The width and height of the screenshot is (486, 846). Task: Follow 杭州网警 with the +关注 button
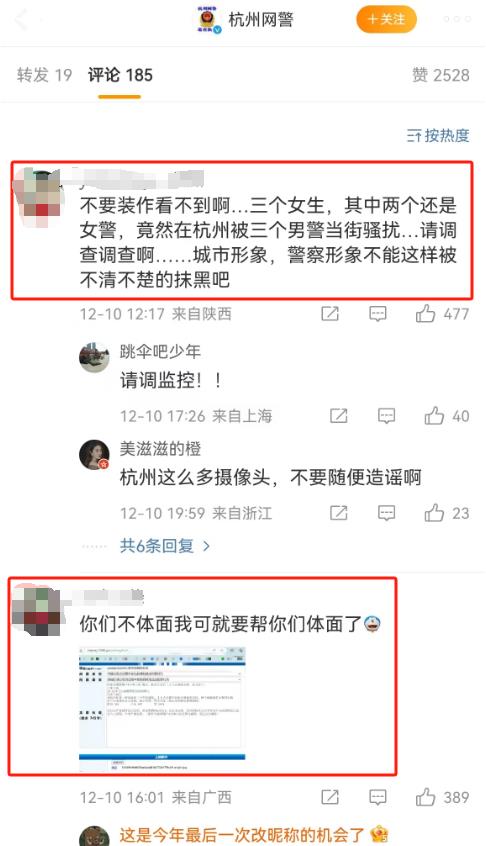[386, 19]
